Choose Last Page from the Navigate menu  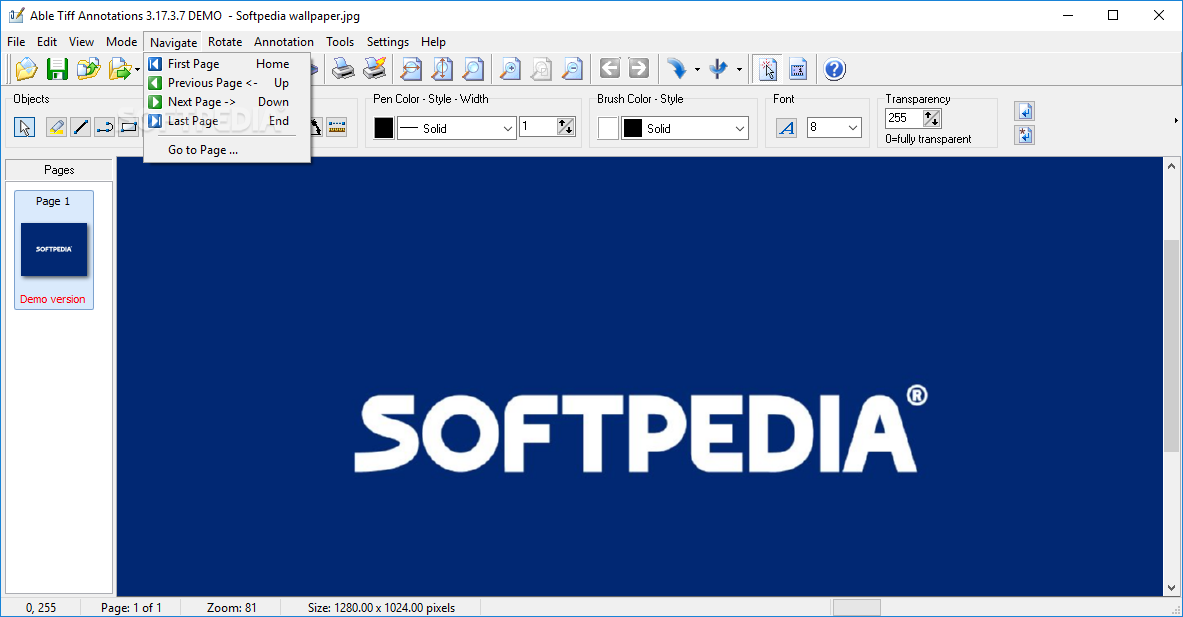click(x=227, y=121)
